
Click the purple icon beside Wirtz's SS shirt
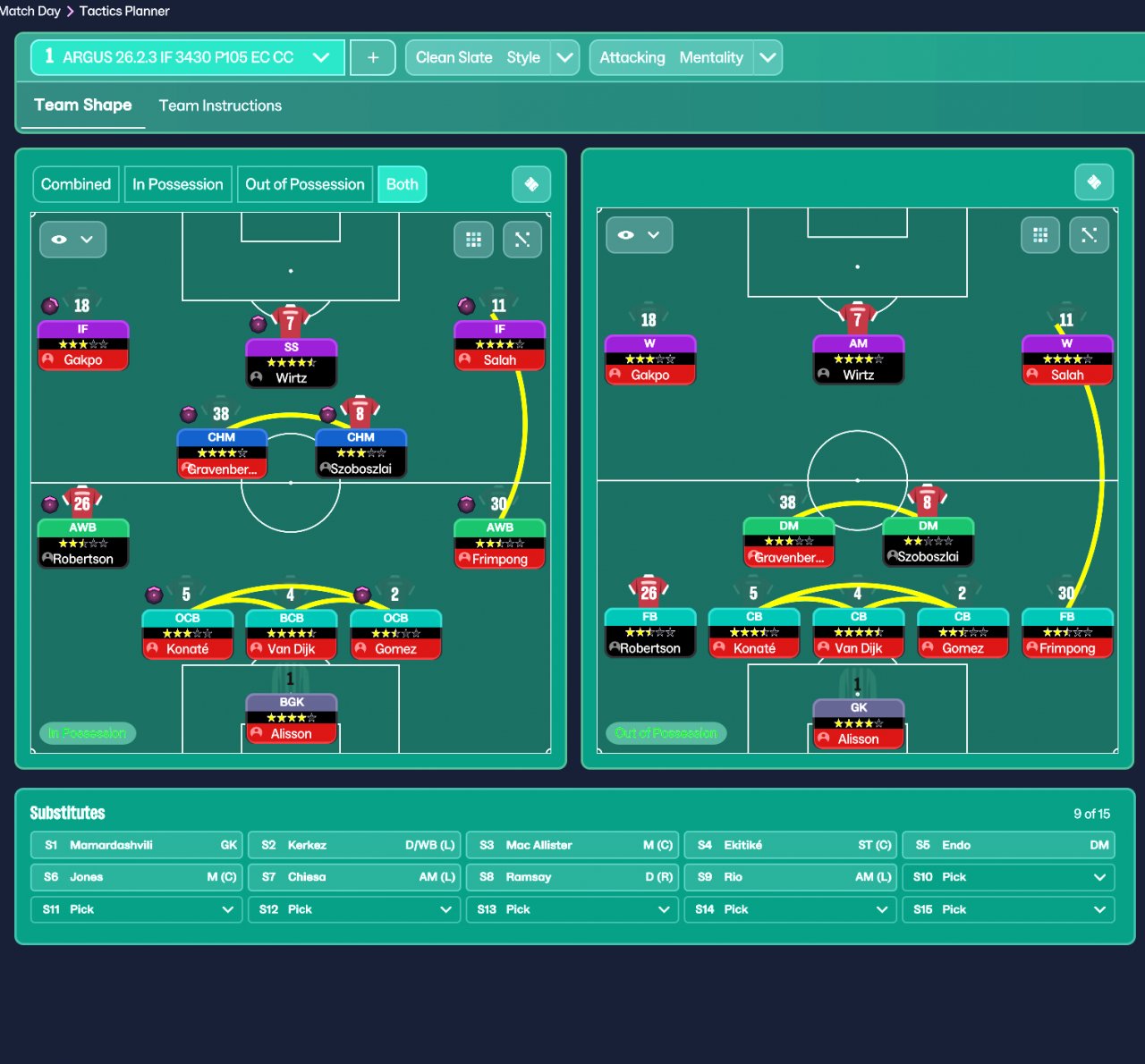click(259, 324)
